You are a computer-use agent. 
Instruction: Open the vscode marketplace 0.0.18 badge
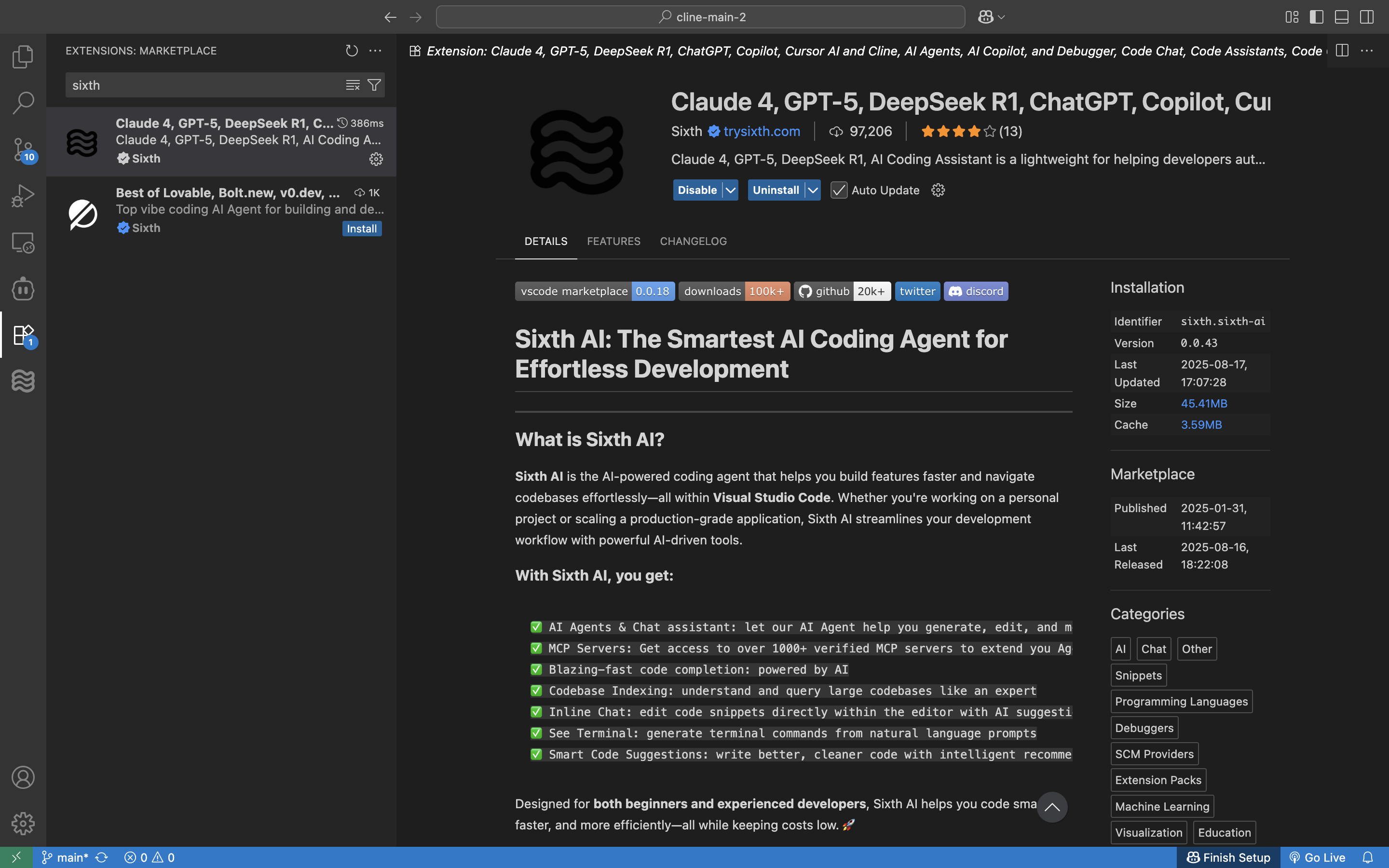pyautogui.click(x=595, y=291)
